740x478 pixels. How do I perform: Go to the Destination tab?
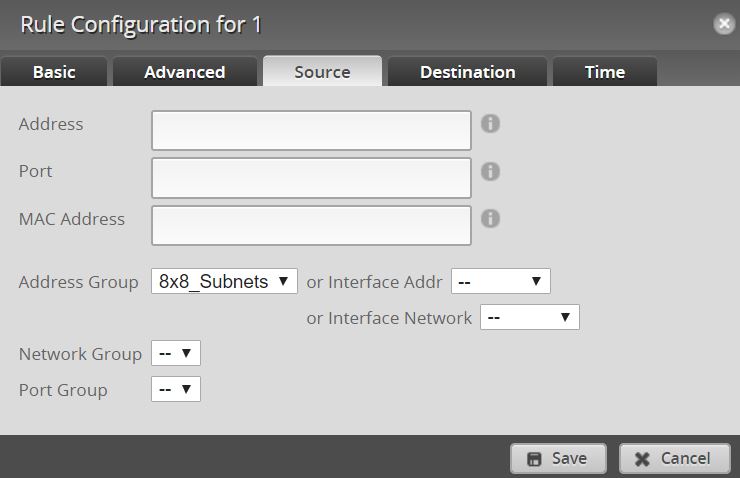click(467, 72)
